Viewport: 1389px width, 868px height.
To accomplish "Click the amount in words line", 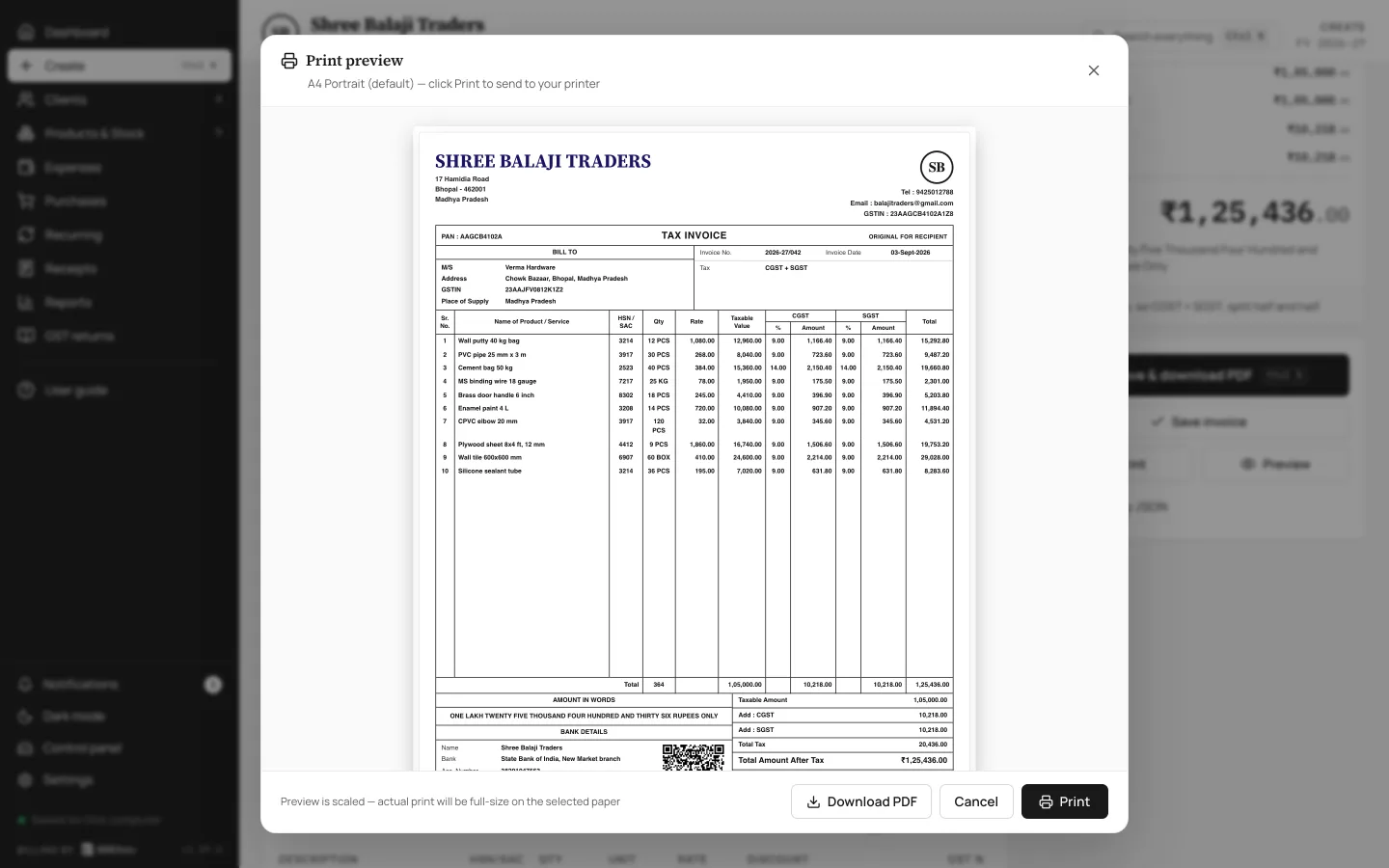I will click(584, 716).
